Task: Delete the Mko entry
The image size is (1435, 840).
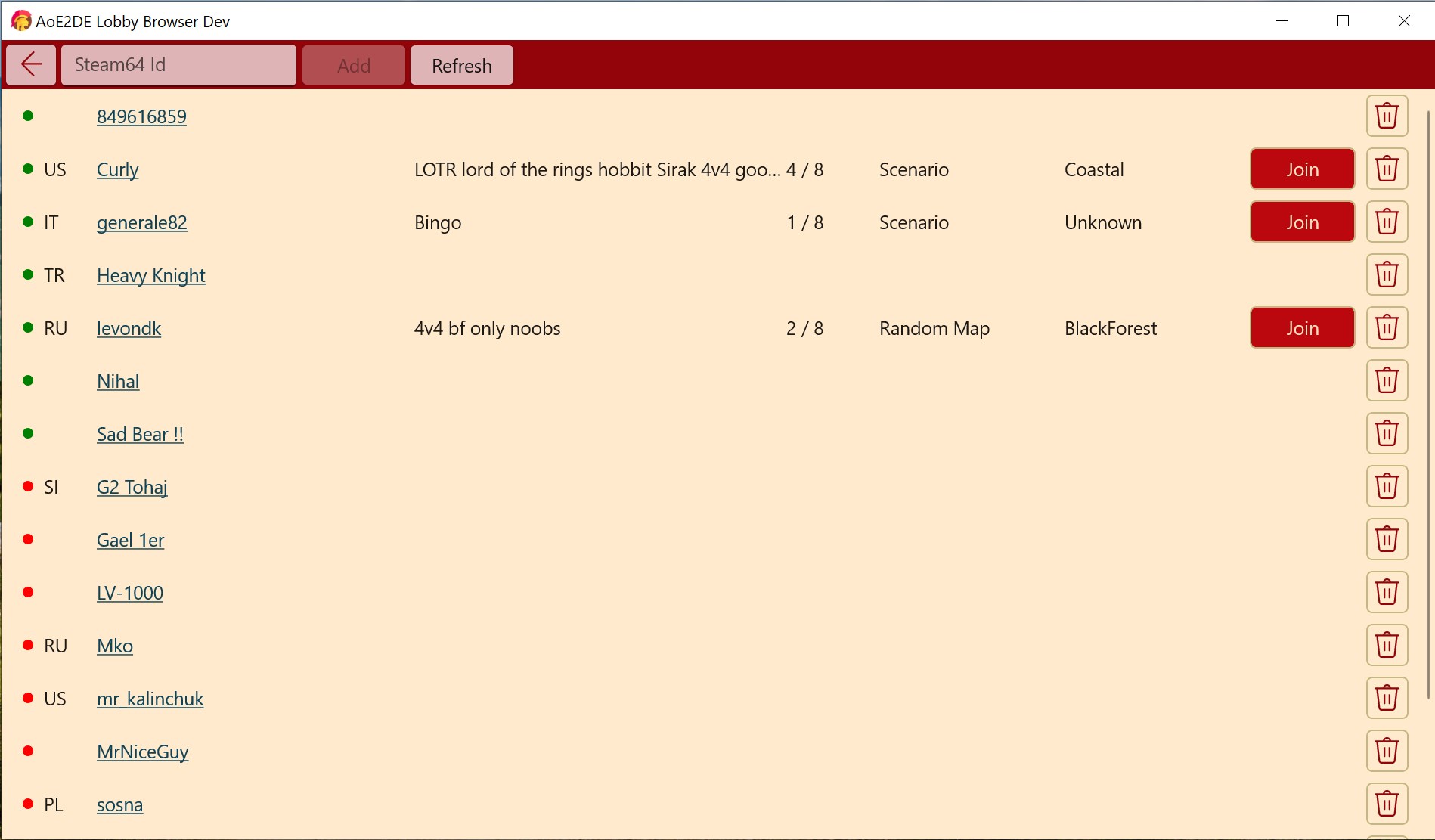Action: pyautogui.click(x=1387, y=645)
